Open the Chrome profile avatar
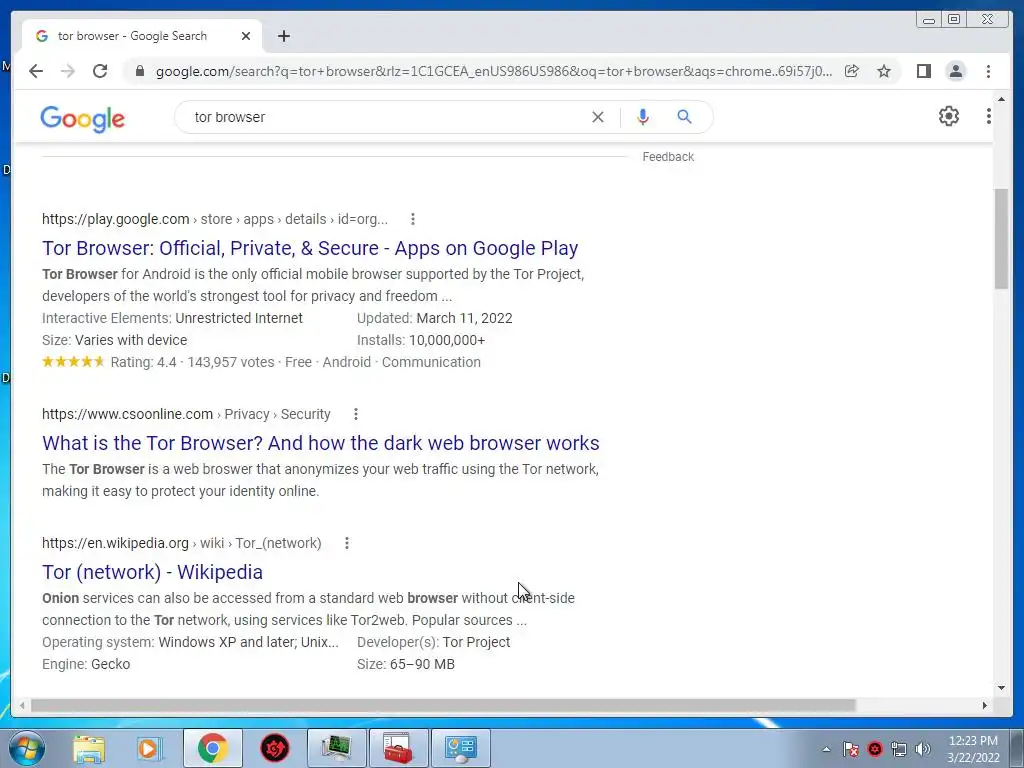Viewport: 1024px width, 768px height. coord(955,71)
